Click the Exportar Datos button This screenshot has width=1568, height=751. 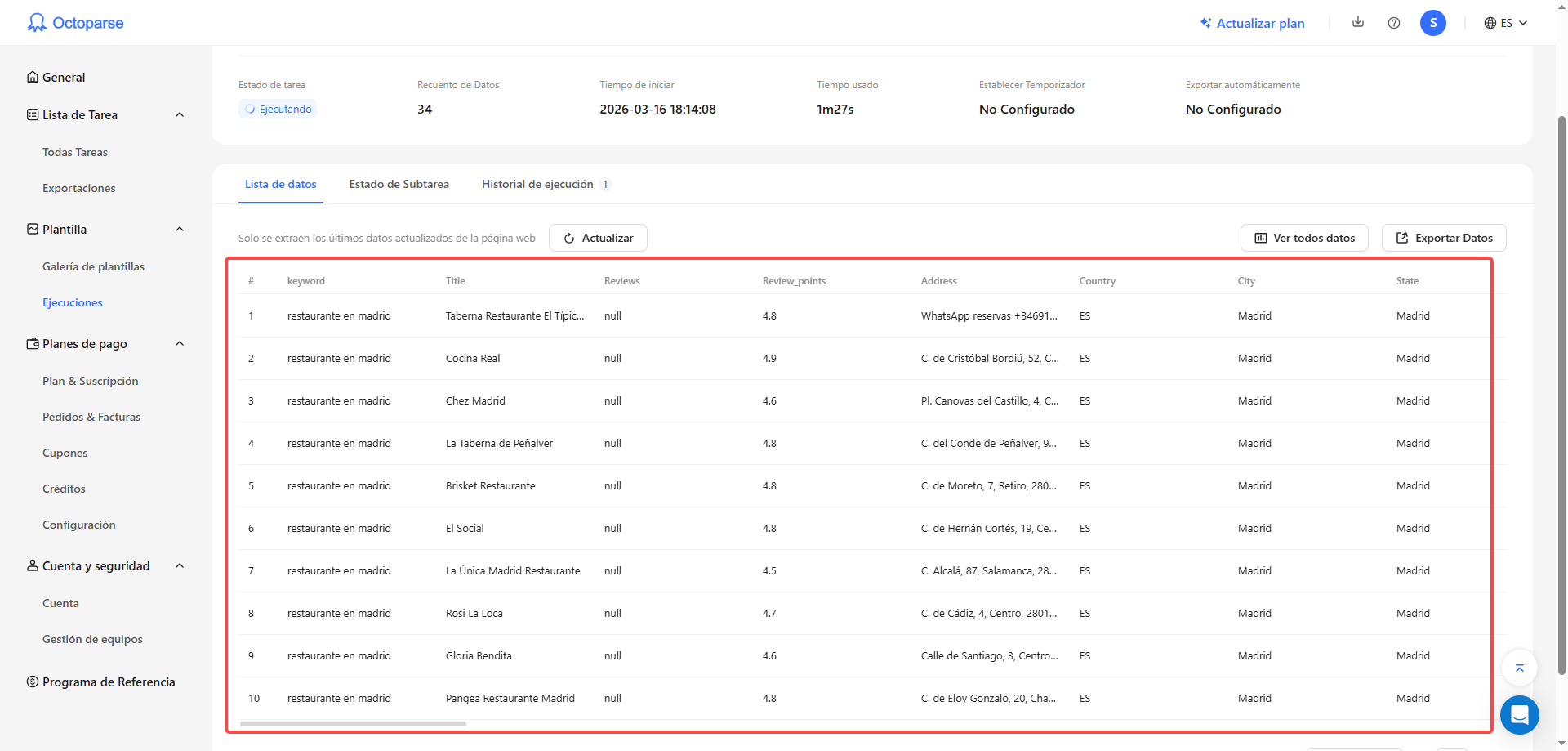coord(1443,238)
